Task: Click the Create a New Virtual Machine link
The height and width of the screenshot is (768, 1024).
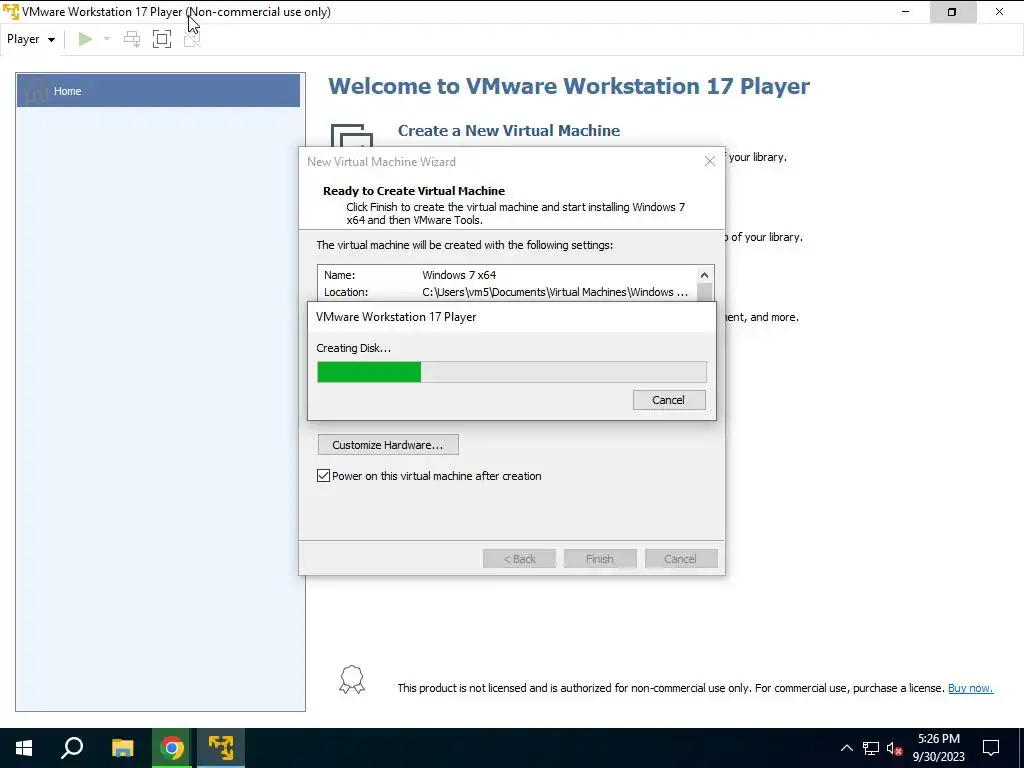Action: tap(509, 131)
